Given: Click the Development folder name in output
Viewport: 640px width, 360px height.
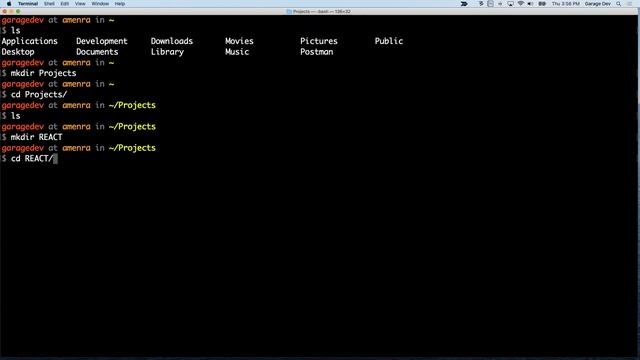Looking at the screenshot, I should pos(102,41).
